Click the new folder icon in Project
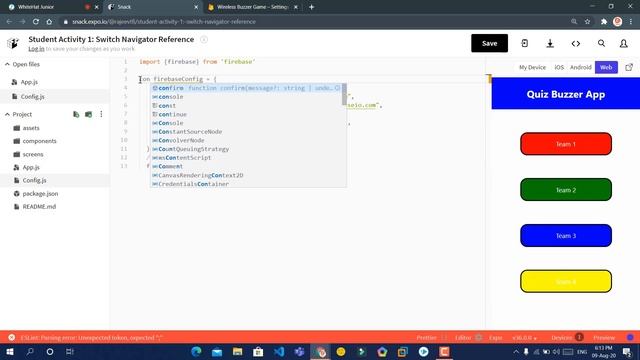 [x=88, y=114]
